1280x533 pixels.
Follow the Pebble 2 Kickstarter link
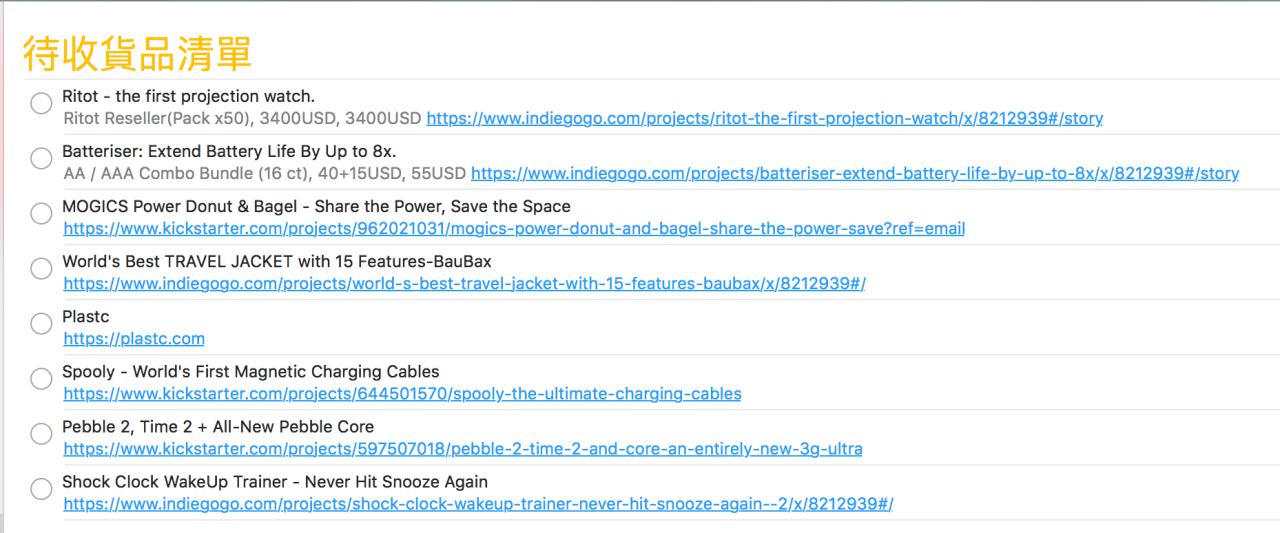pyautogui.click(x=462, y=449)
